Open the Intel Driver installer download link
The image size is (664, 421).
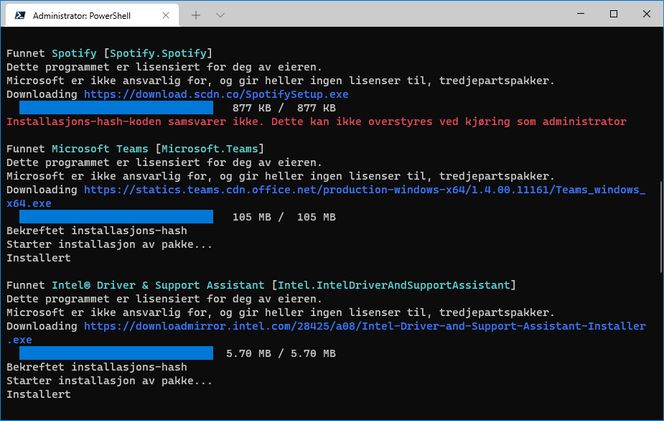326,333
